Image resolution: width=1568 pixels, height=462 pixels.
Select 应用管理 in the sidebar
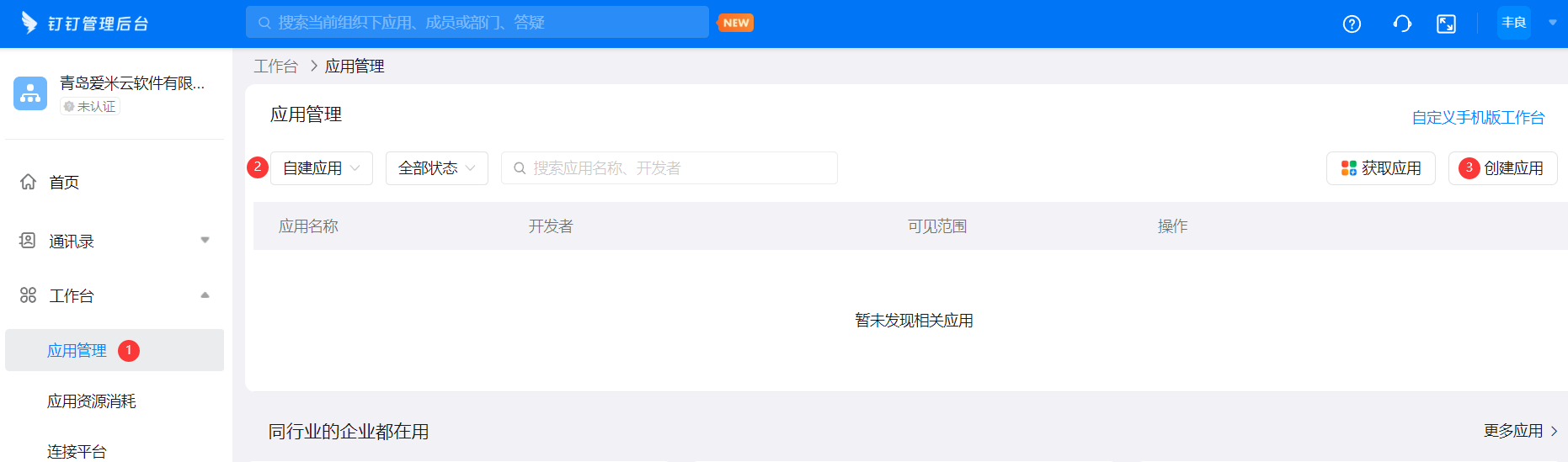pos(77,351)
